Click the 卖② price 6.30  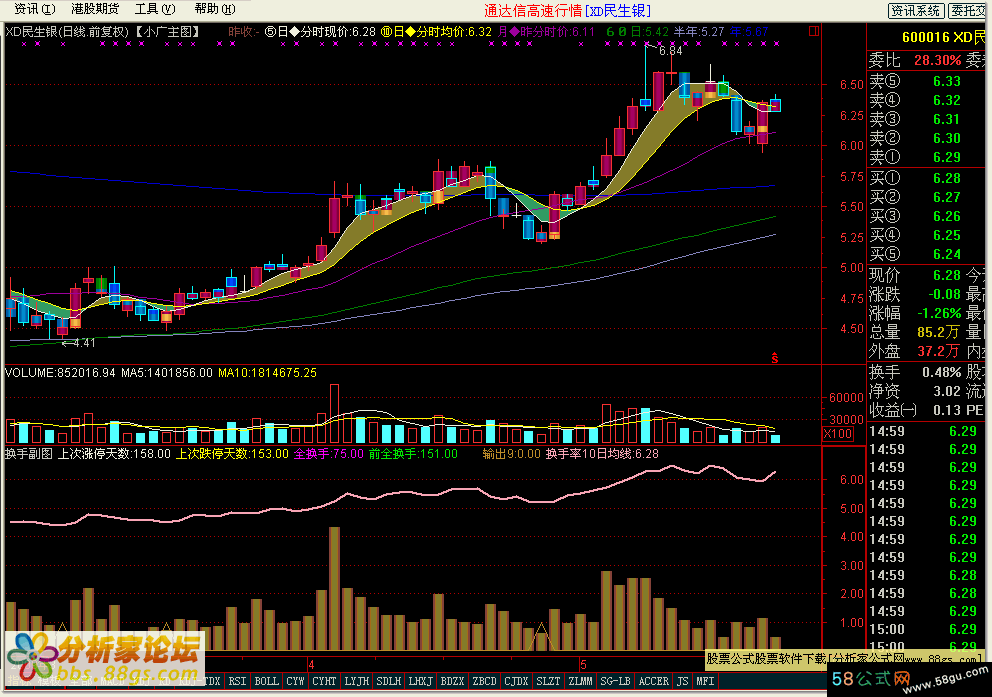pos(946,138)
